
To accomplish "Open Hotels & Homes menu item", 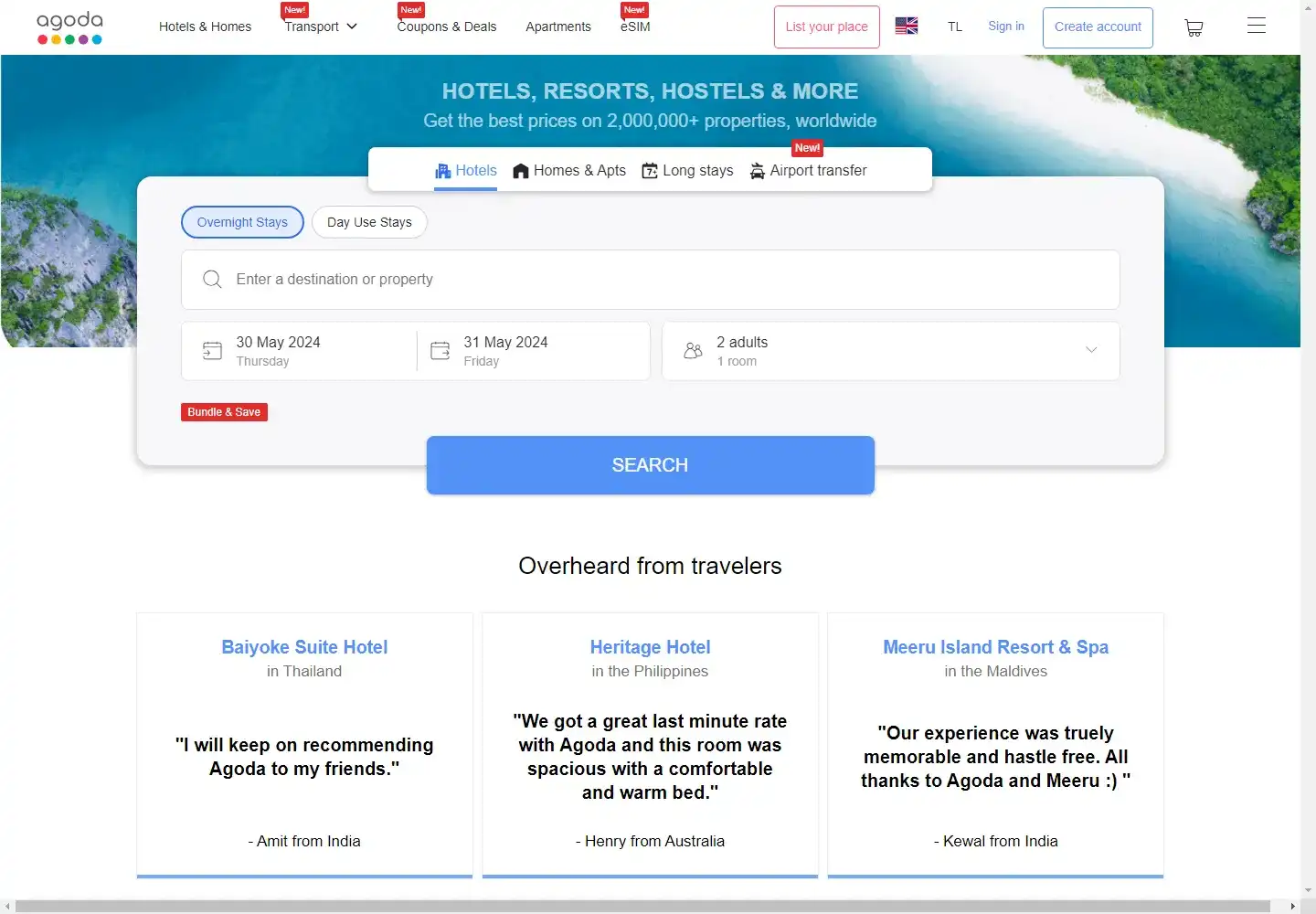I will coord(205,27).
